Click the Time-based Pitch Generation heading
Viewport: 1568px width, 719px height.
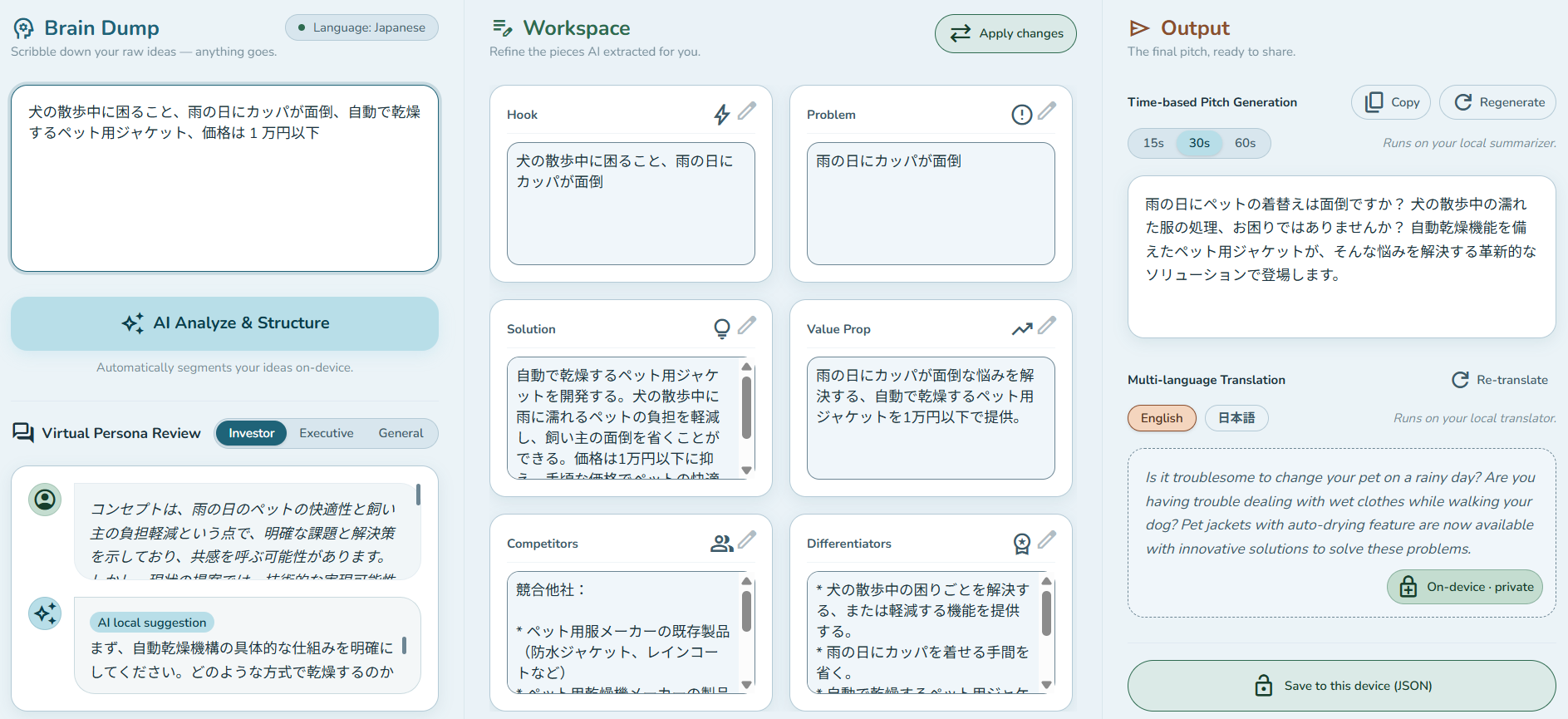tap(1212, 102)
